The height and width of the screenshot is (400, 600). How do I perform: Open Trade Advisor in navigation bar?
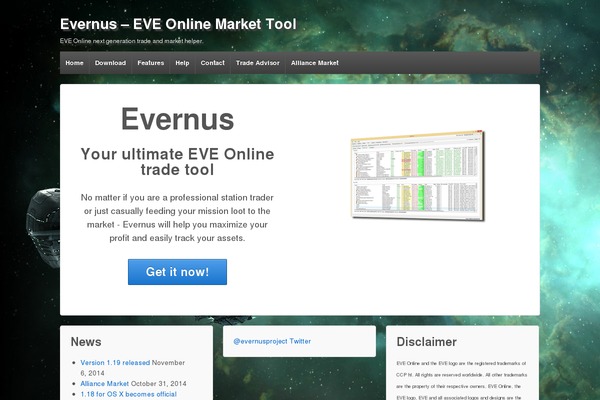tap(258, 63)
